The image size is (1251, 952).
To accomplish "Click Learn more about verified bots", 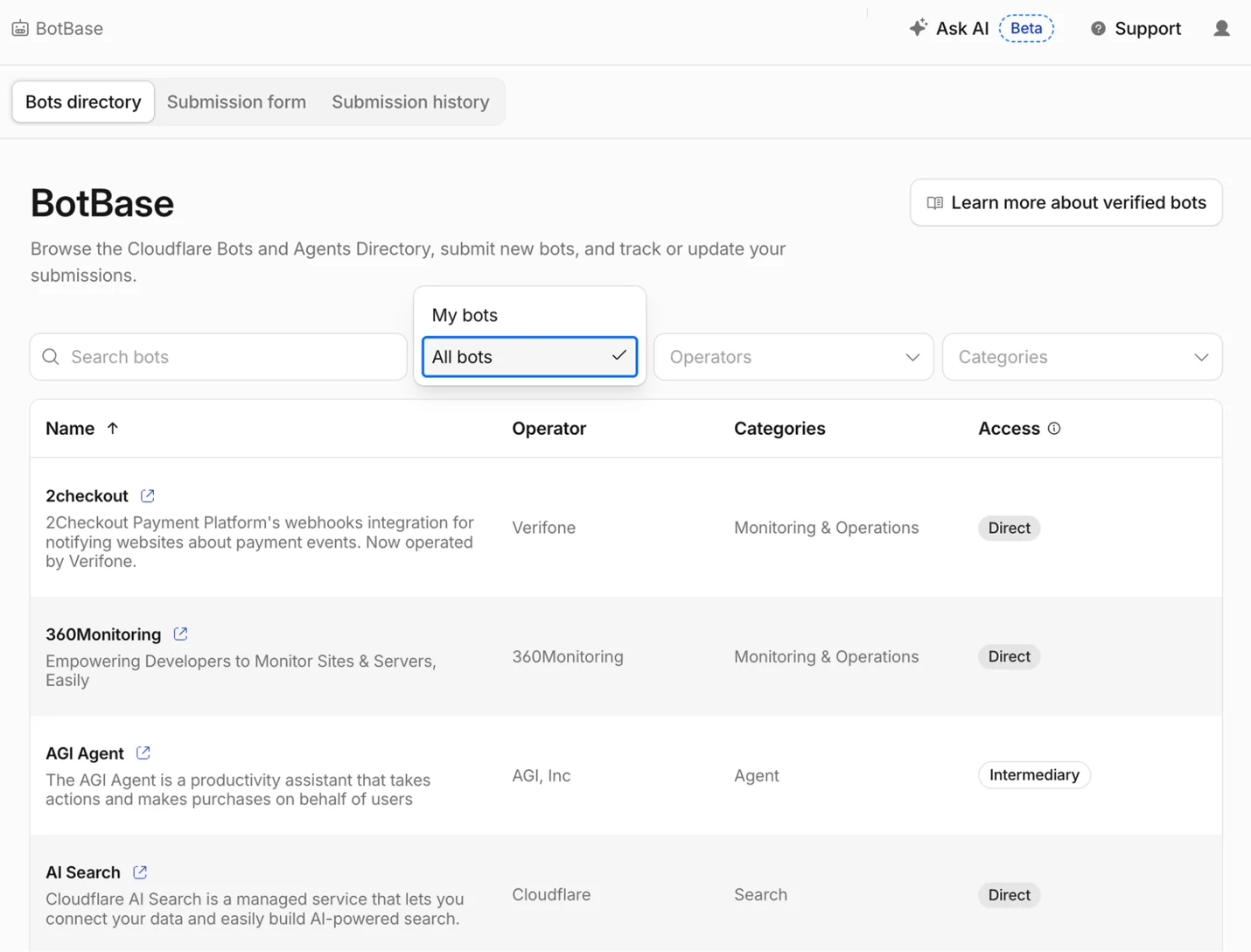I will coord(1066,203).
